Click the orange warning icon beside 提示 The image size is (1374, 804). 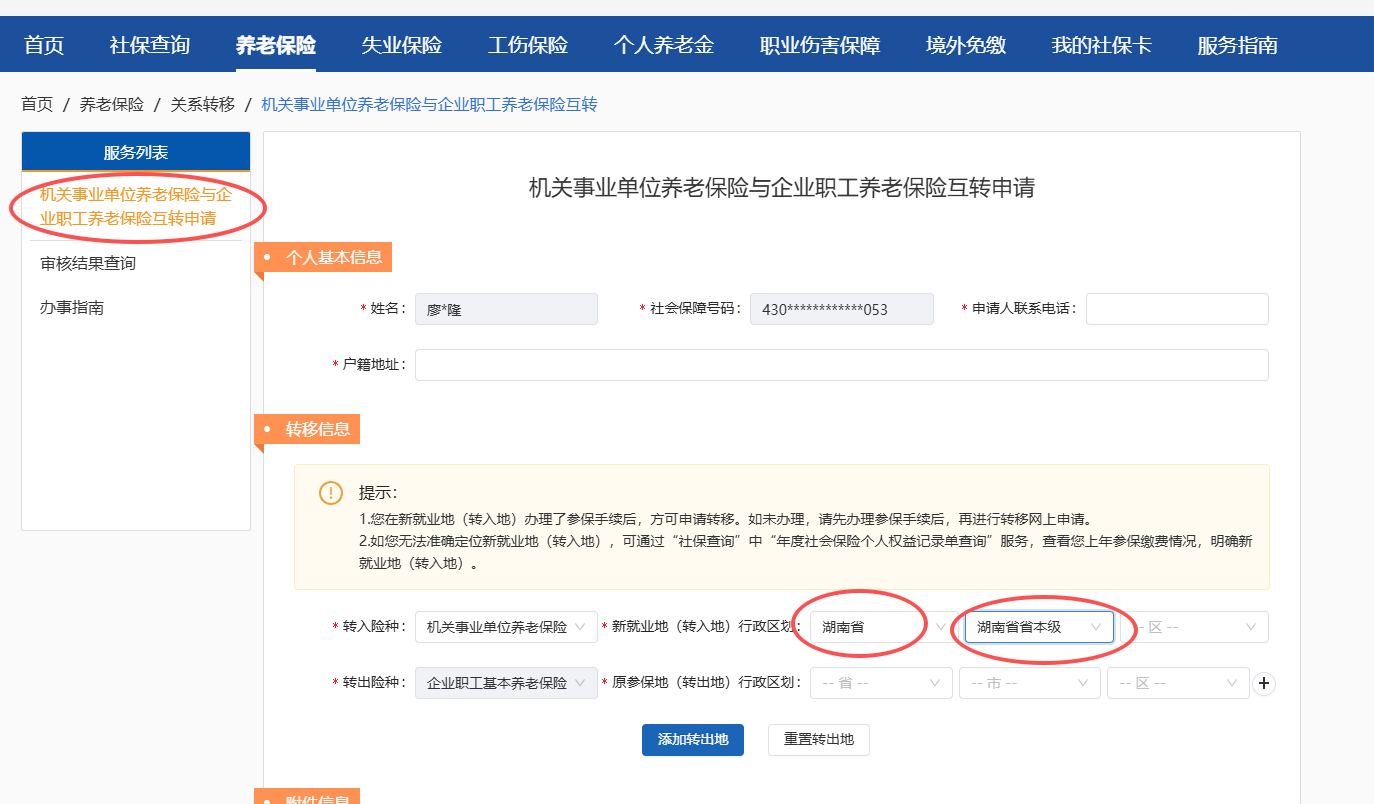pos(330,493)
